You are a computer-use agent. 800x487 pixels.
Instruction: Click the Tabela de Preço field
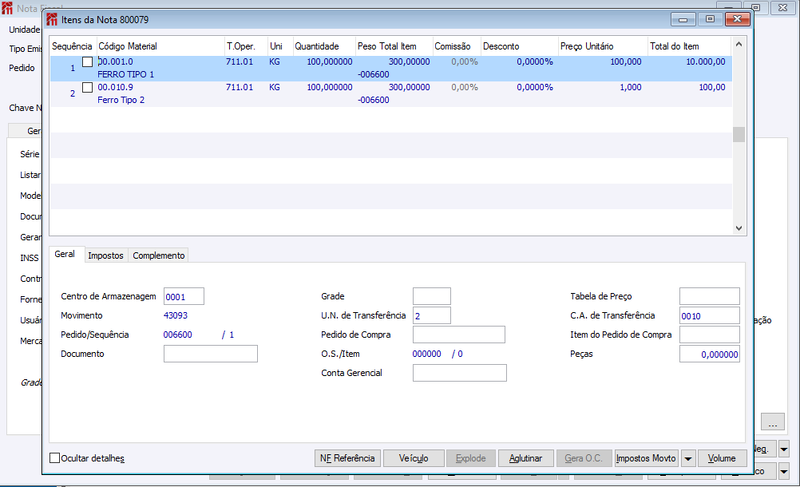tap(709, 296)
